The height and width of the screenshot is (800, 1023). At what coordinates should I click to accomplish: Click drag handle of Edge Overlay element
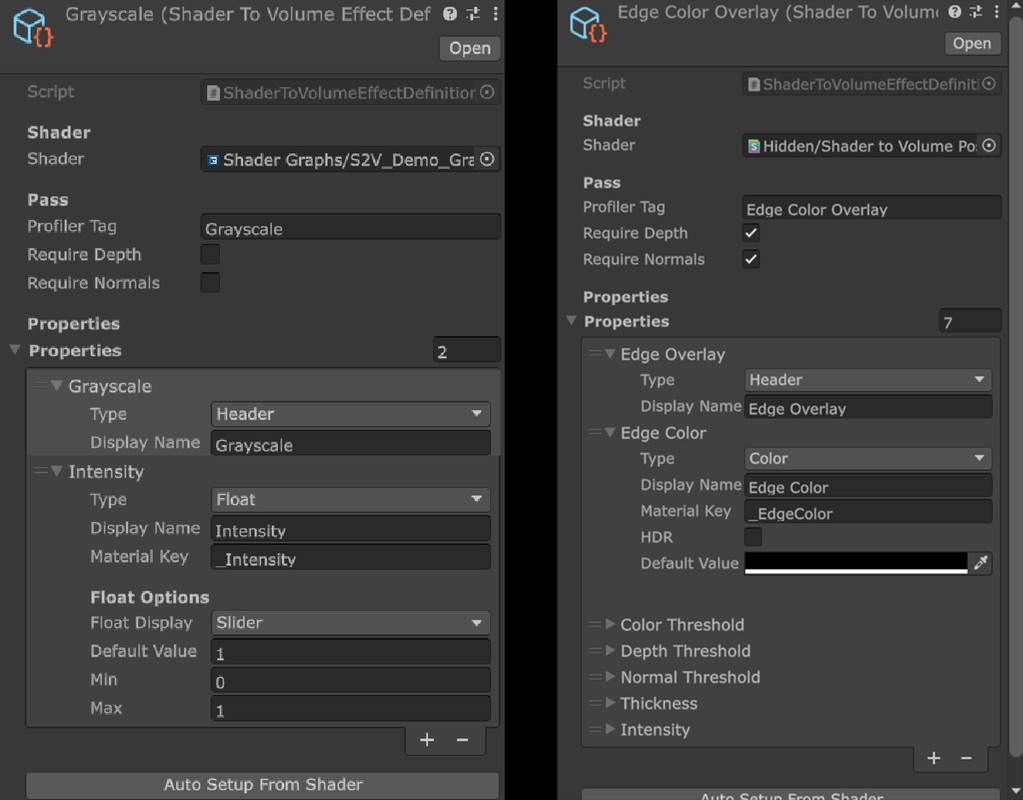coord(595,354)
